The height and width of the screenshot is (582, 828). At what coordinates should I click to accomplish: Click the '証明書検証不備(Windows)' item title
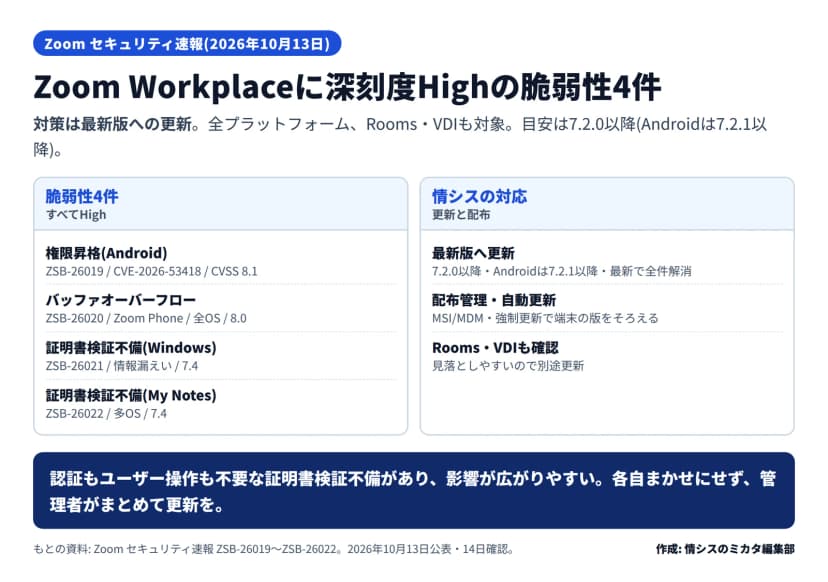(131, 348)
